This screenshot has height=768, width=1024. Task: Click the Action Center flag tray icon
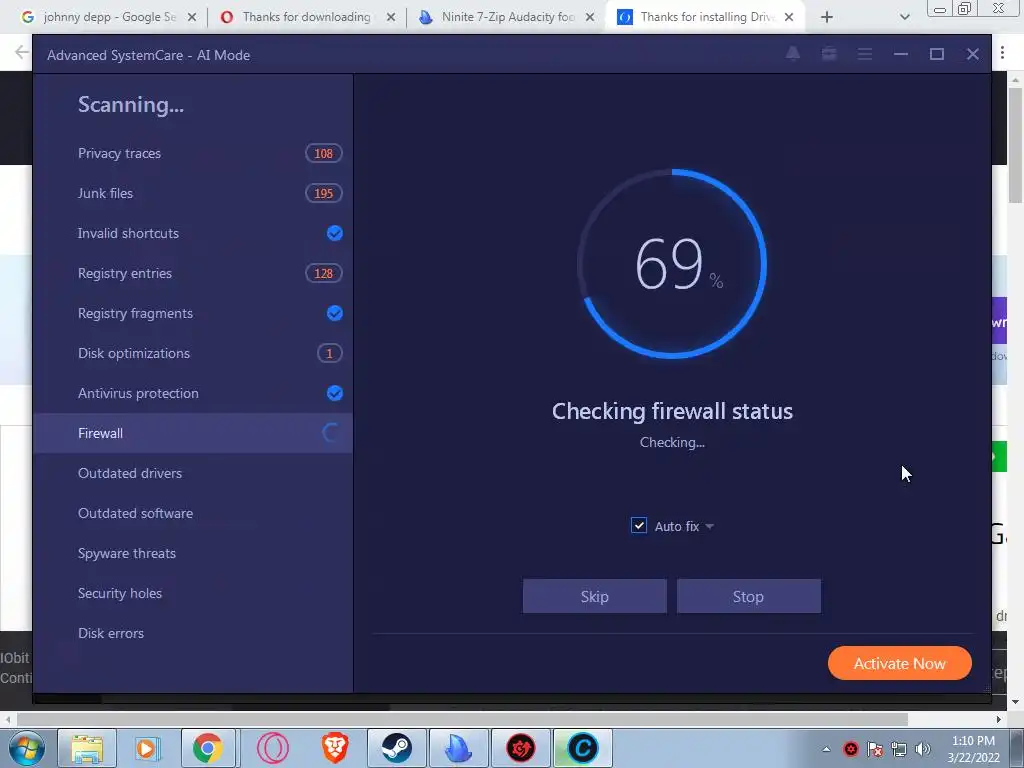(x=874, y=749)
